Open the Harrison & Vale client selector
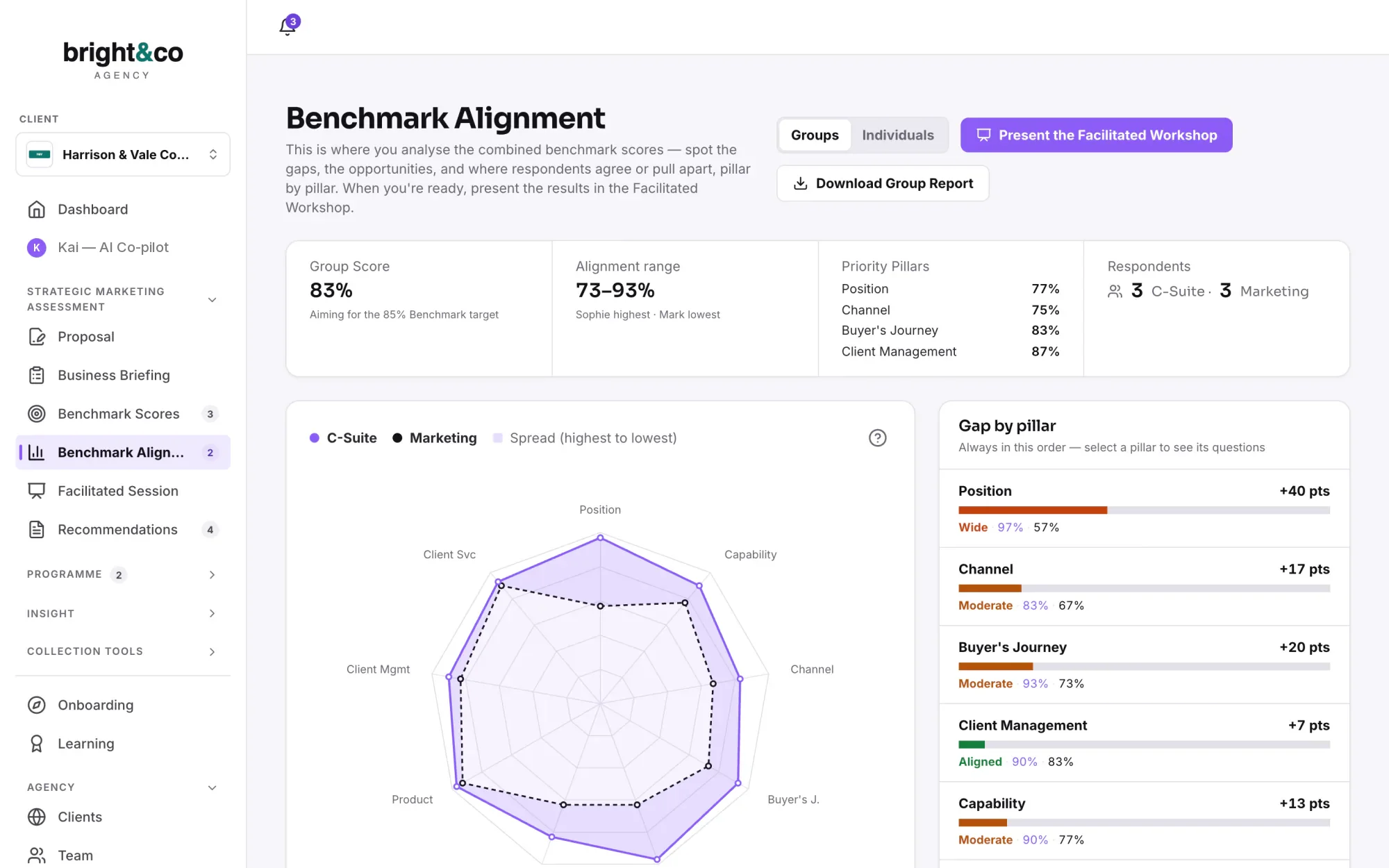The height and width of the screenshot is (868, 1389). [123, 154]
